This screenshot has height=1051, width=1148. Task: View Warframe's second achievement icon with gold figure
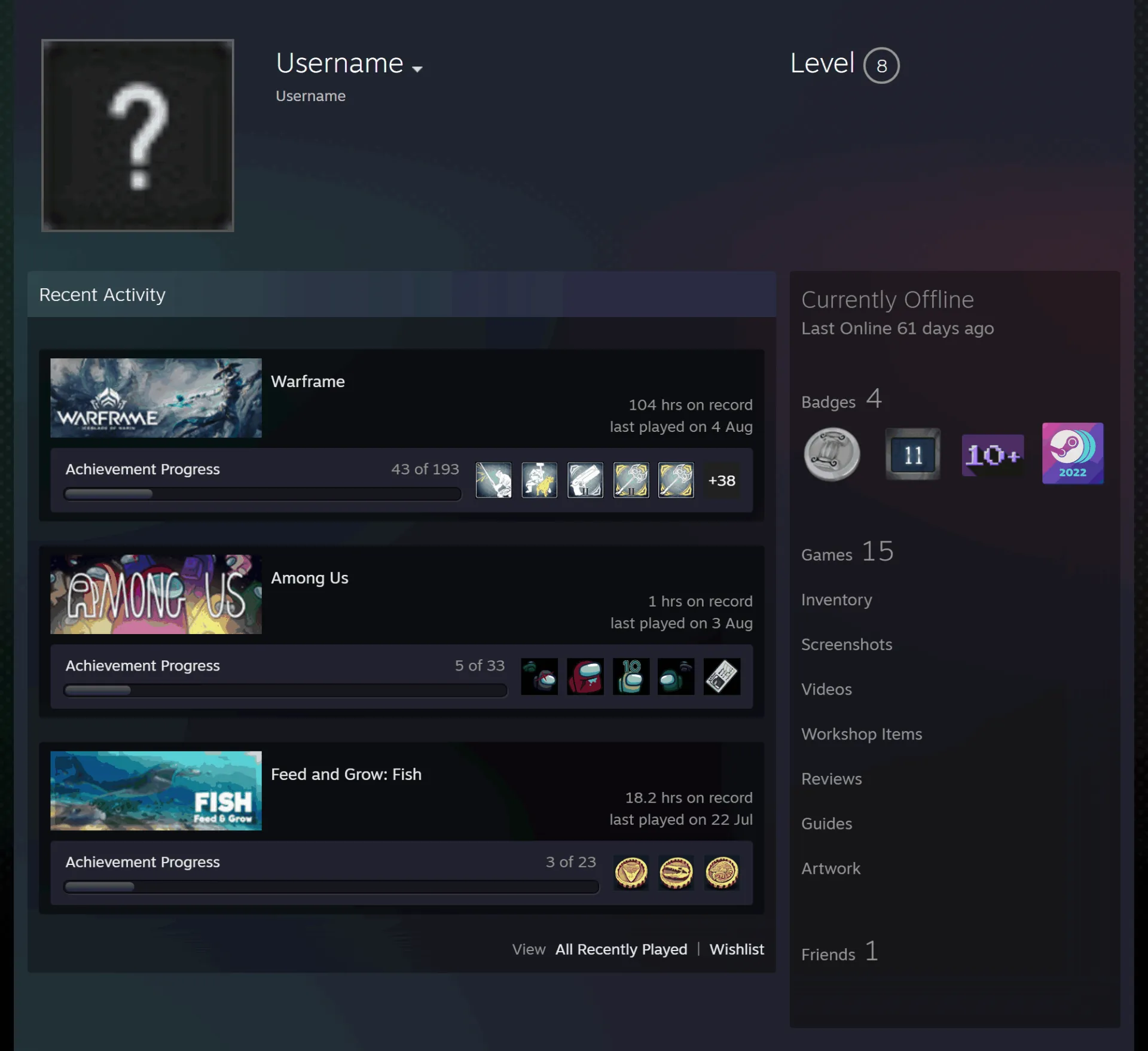pyautogui.click(x=539, y=480)
